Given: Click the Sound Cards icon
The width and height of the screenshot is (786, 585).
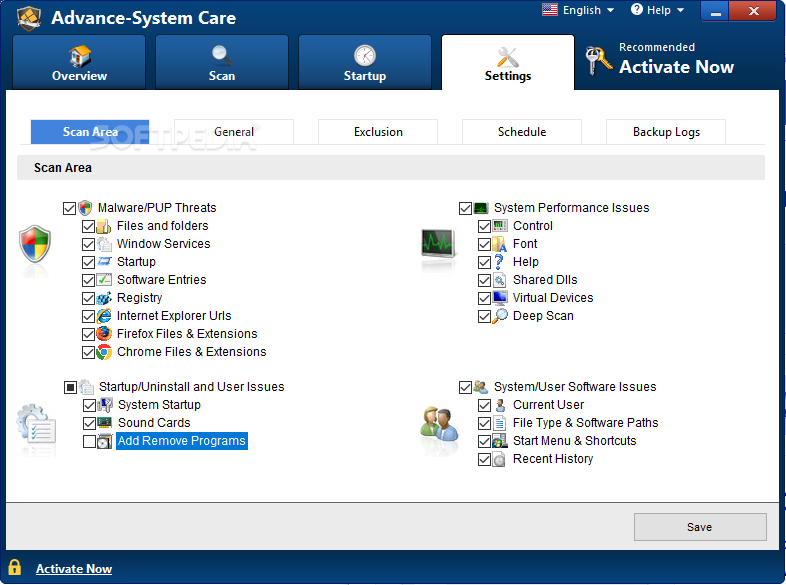Looking at the screenshot, I should [x=105, y=423].
